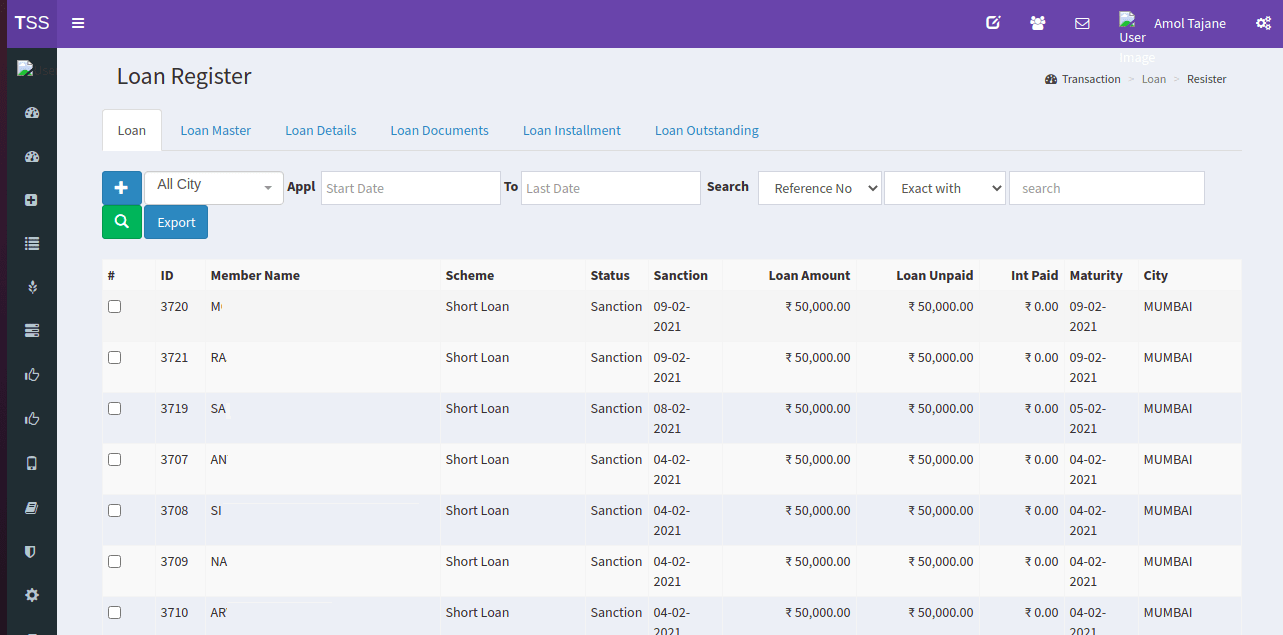Click the green search magnifier button

122,222
